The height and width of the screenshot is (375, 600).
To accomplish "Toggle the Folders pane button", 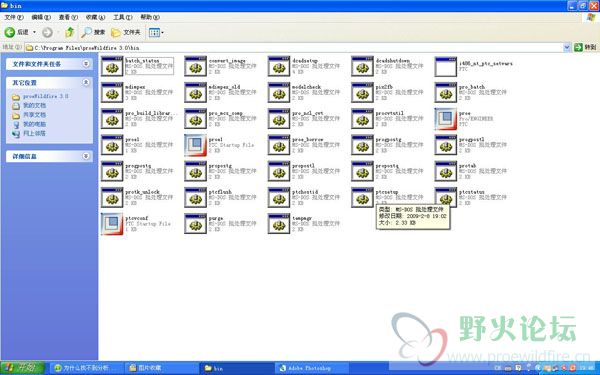I will (126, 33).
